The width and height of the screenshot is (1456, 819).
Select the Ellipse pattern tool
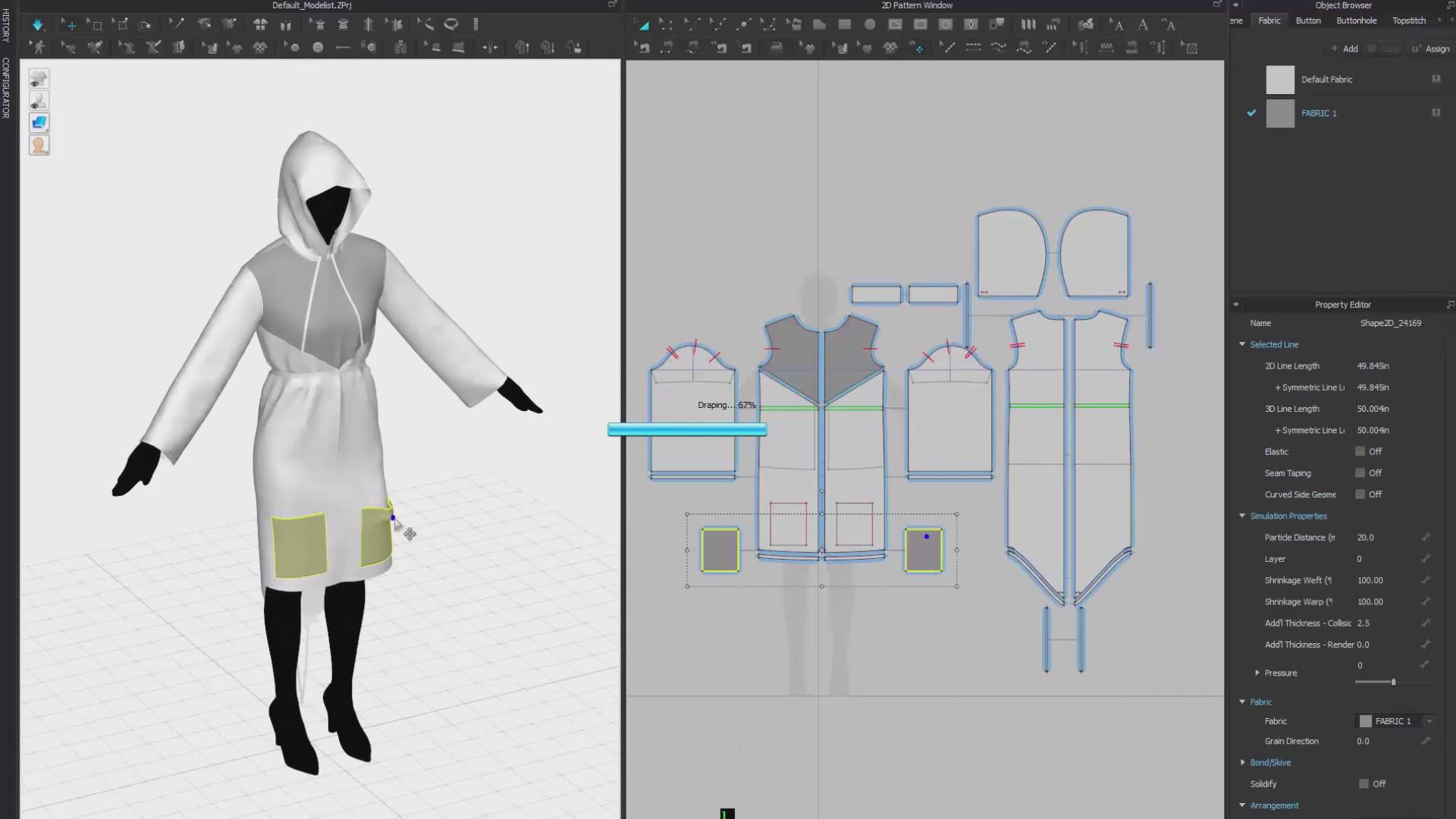pyautogui.click(x=870, y=24)
